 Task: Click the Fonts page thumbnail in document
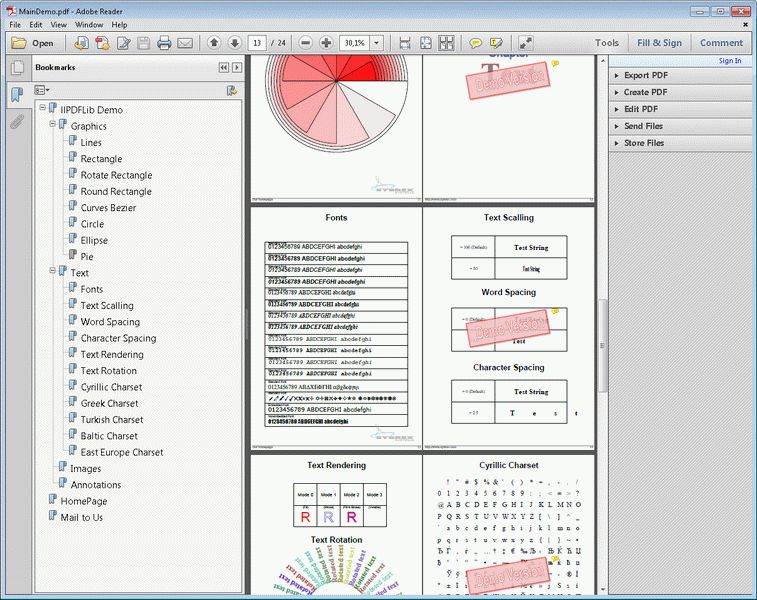[336, 329]
